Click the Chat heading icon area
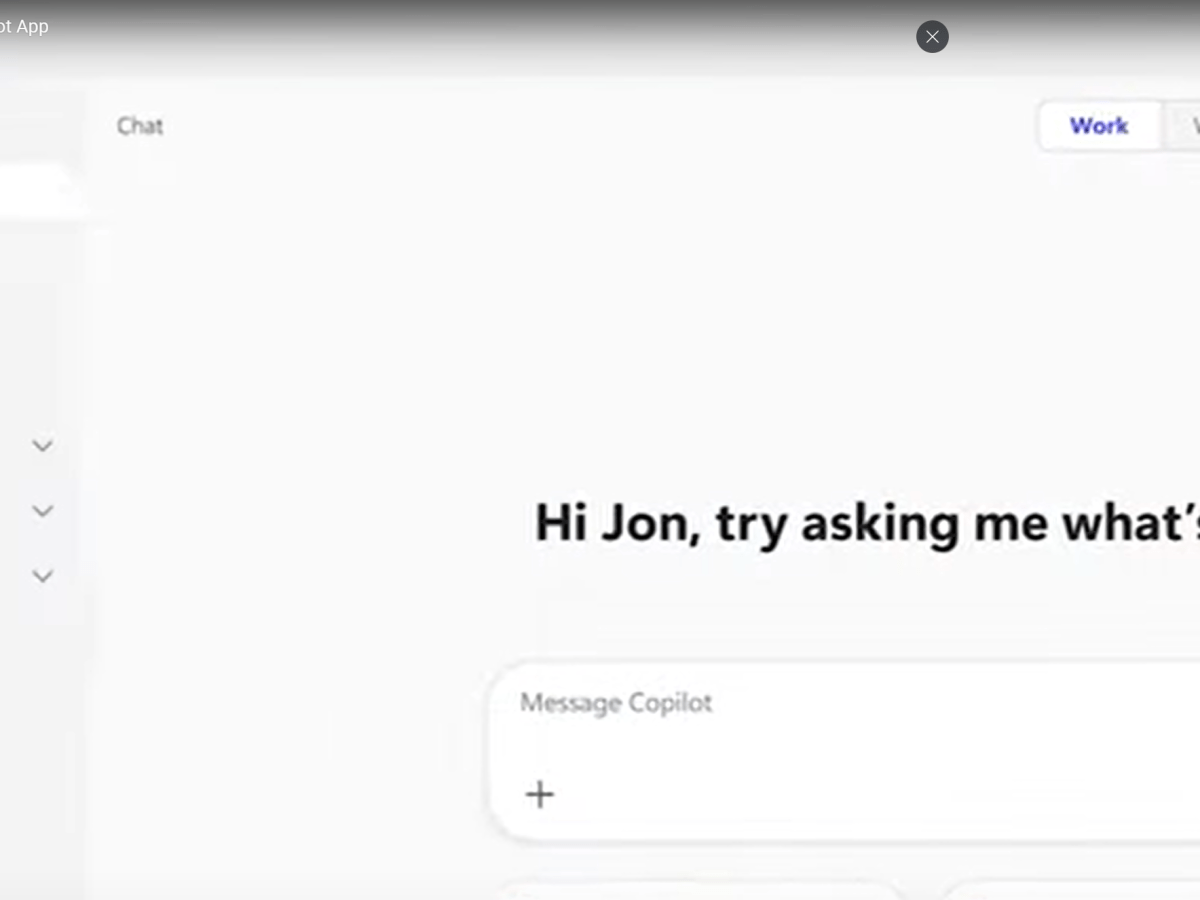1200x900 pixels. (140, 126)
